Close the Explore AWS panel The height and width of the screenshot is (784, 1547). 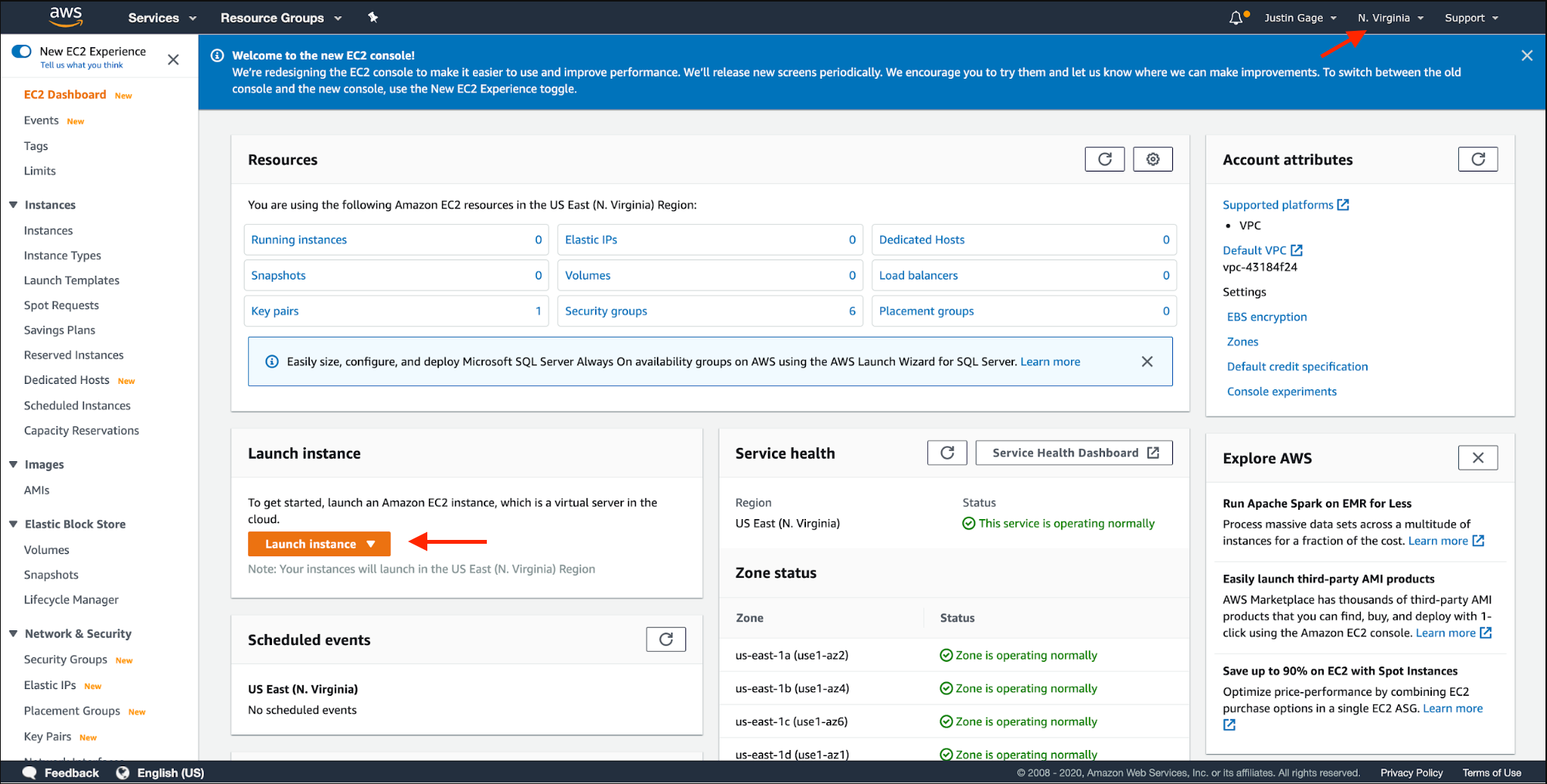(1477, 458)
